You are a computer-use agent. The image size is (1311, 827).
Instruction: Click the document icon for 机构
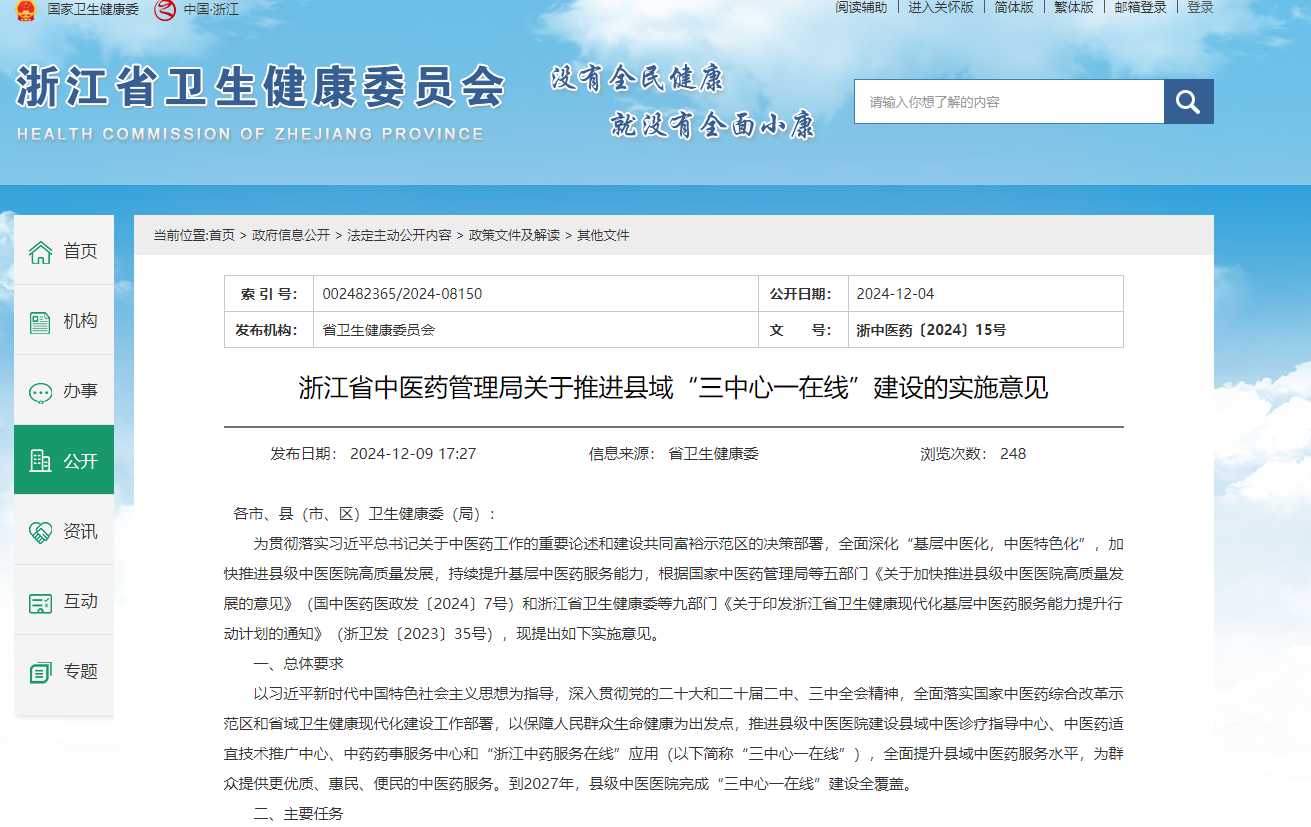pos(40,322)
